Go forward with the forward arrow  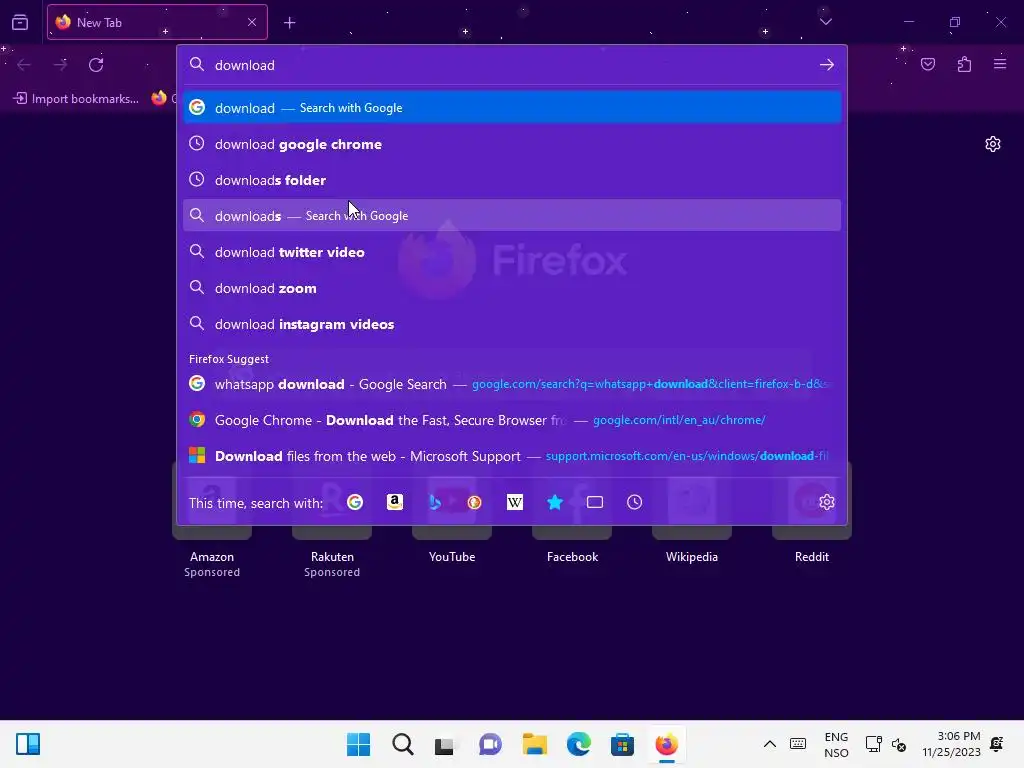60,65
